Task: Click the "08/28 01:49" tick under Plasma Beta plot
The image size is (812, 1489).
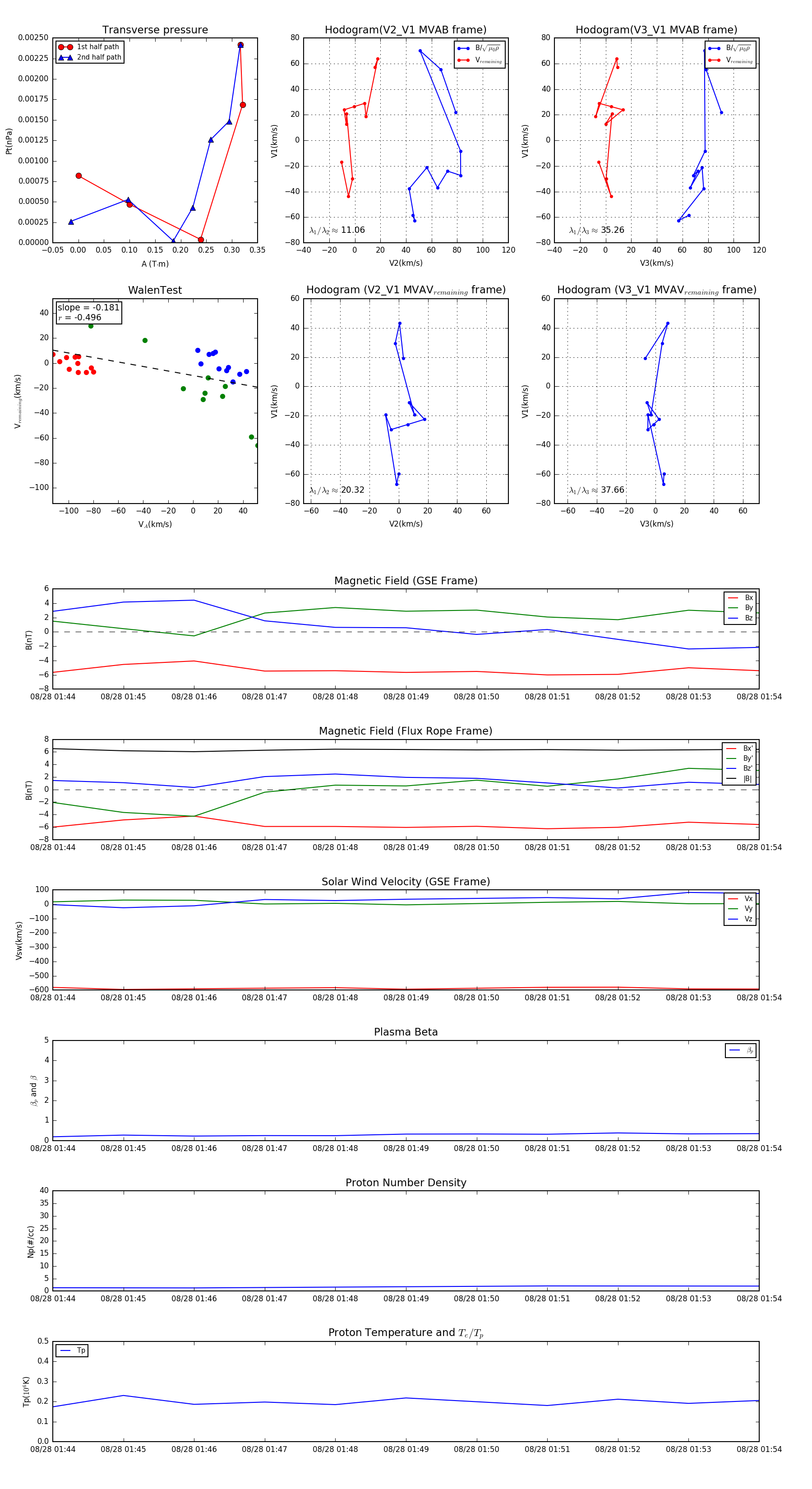Action: click(406, 1148)
